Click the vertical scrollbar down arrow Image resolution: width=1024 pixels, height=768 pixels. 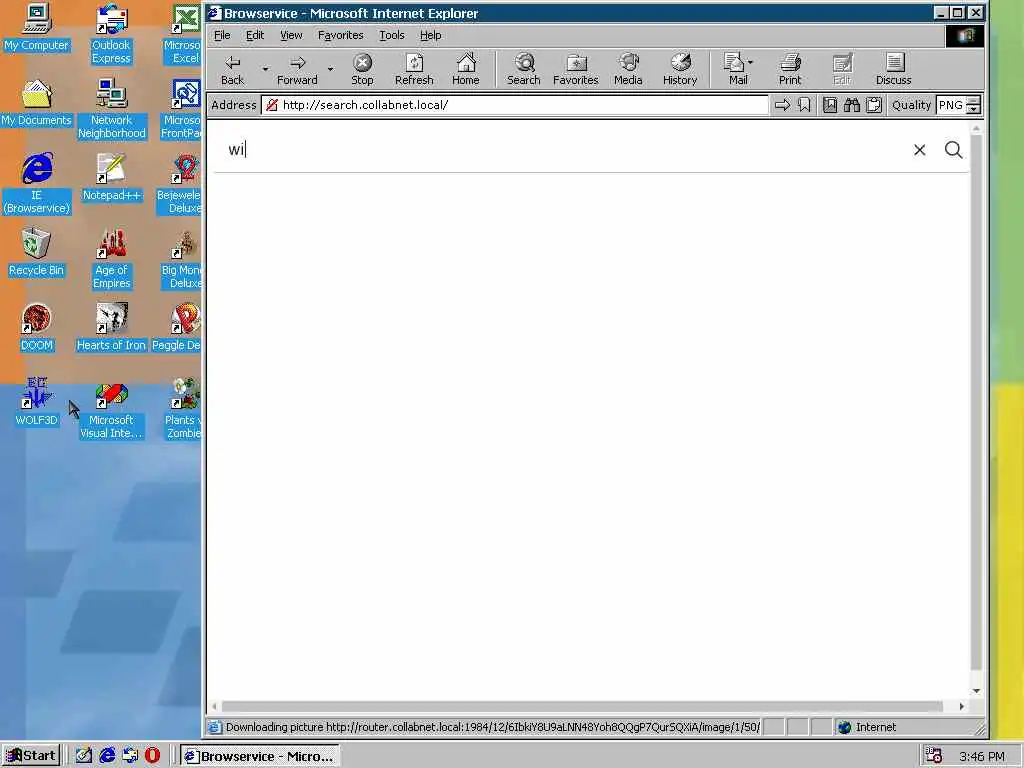976,691
